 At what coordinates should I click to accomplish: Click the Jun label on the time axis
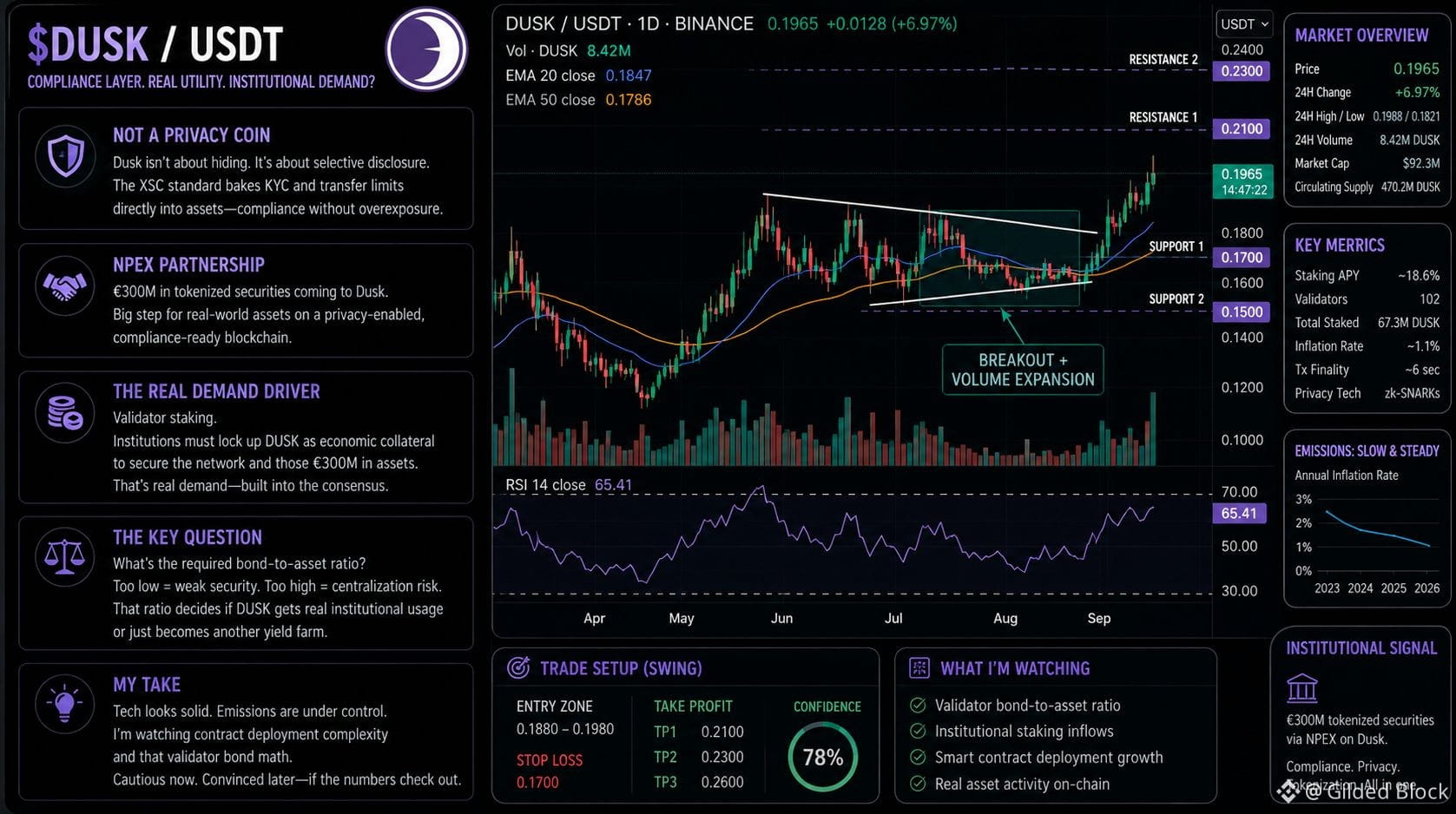pyautogui.click(x=781, y=619)
